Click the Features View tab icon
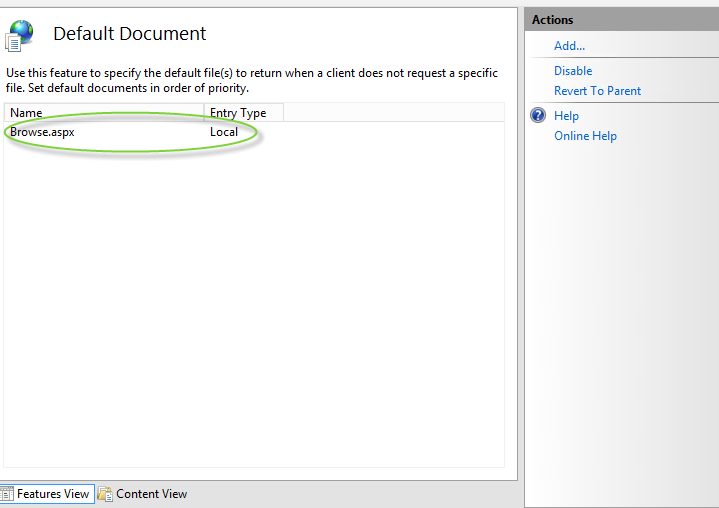719x508 pixels. 6,494
